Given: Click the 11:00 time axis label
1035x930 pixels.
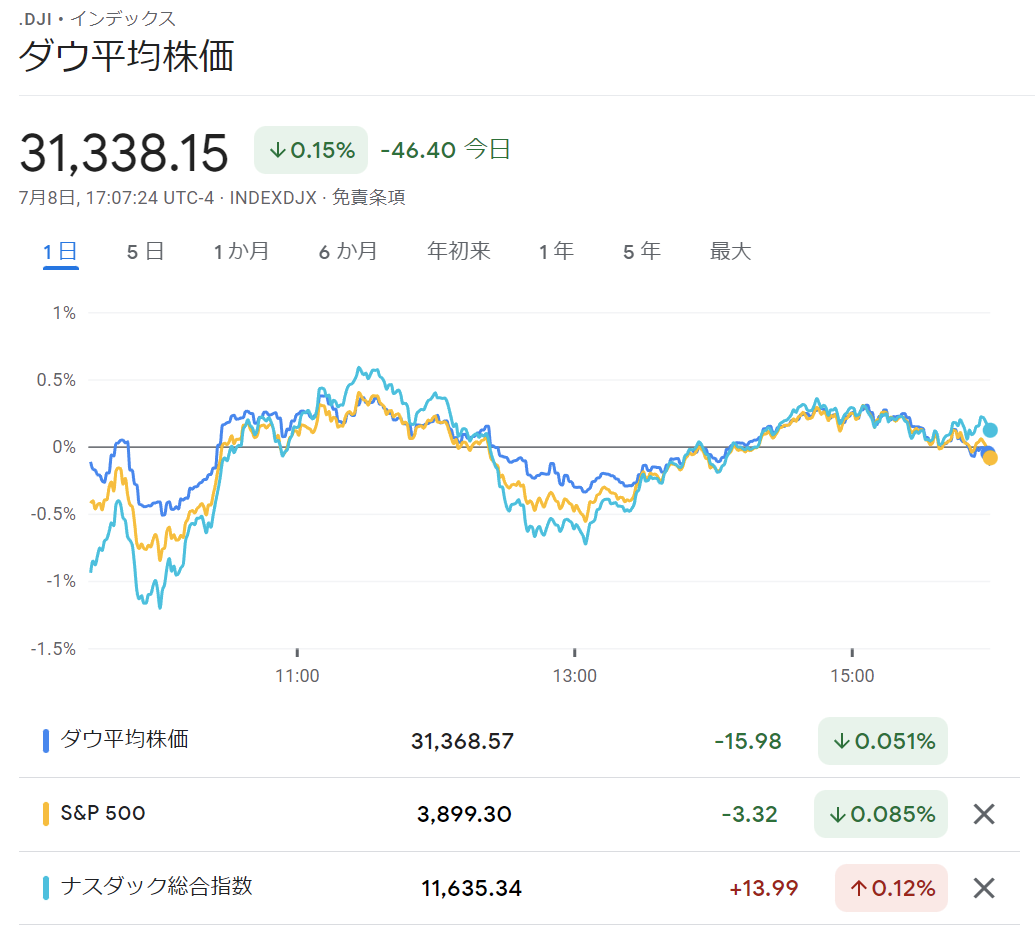Looking at the screenshot, I should (x=297, y=676).
